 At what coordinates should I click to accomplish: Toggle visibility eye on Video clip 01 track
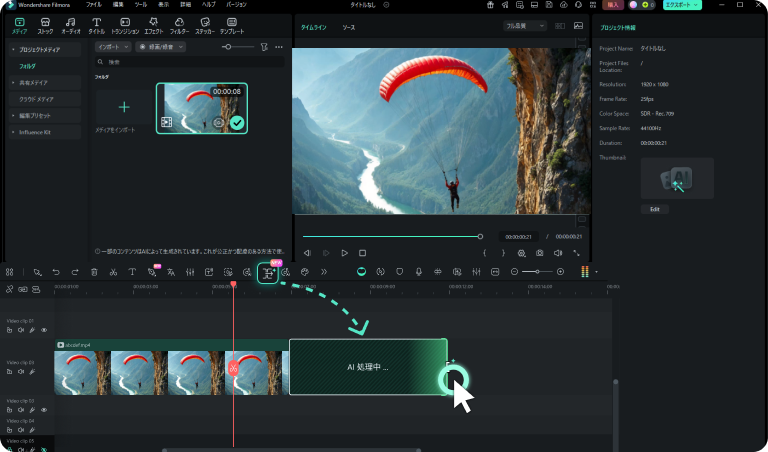[x=44, y=331]
